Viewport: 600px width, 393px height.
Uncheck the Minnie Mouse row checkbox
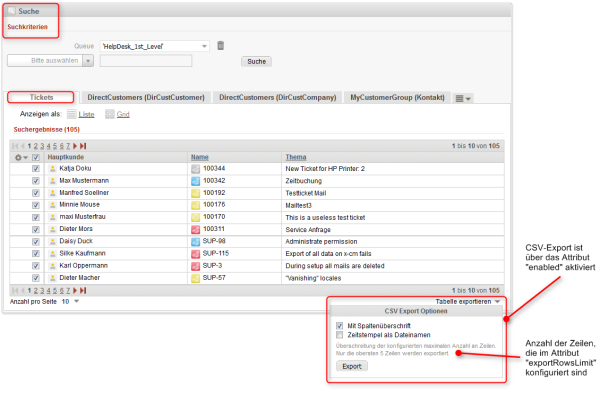point(36,205)
